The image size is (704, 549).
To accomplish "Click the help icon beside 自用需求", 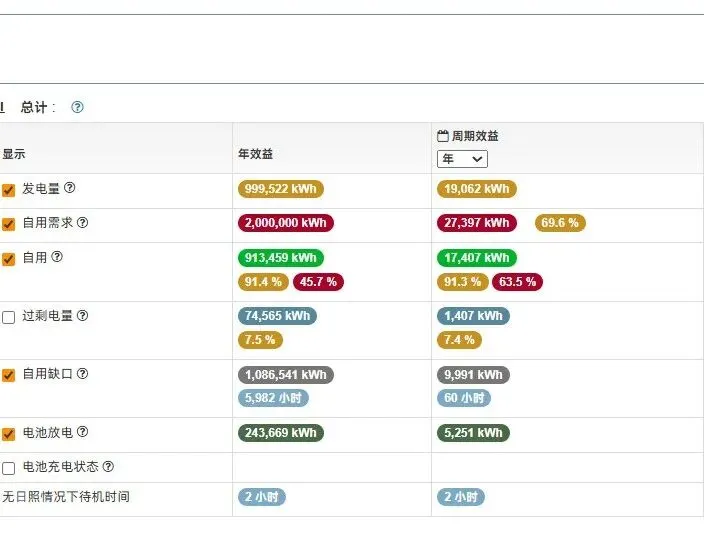I will point(83,223).
